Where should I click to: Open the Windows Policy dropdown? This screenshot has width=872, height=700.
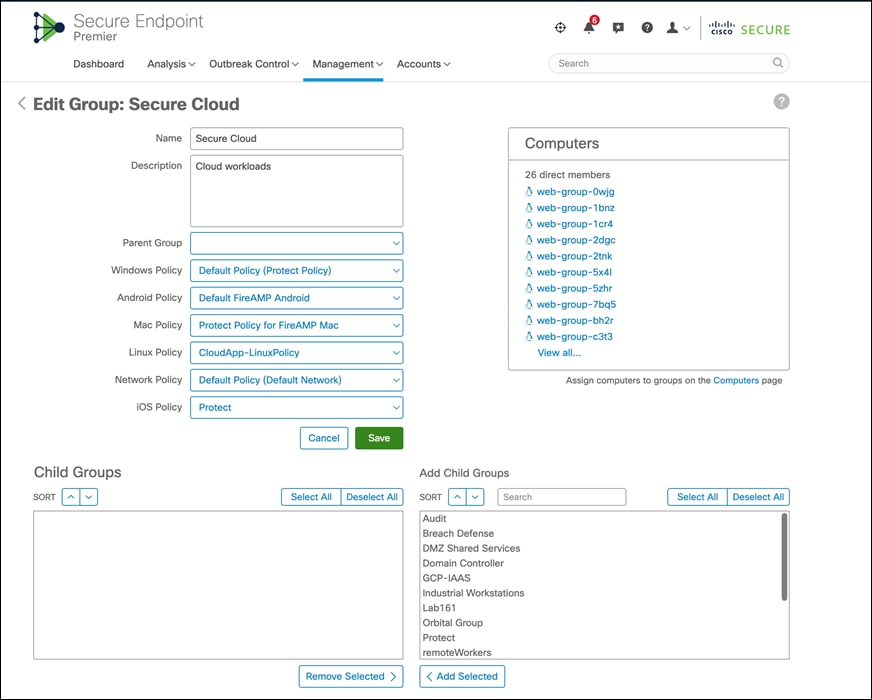tap(296, 271)
